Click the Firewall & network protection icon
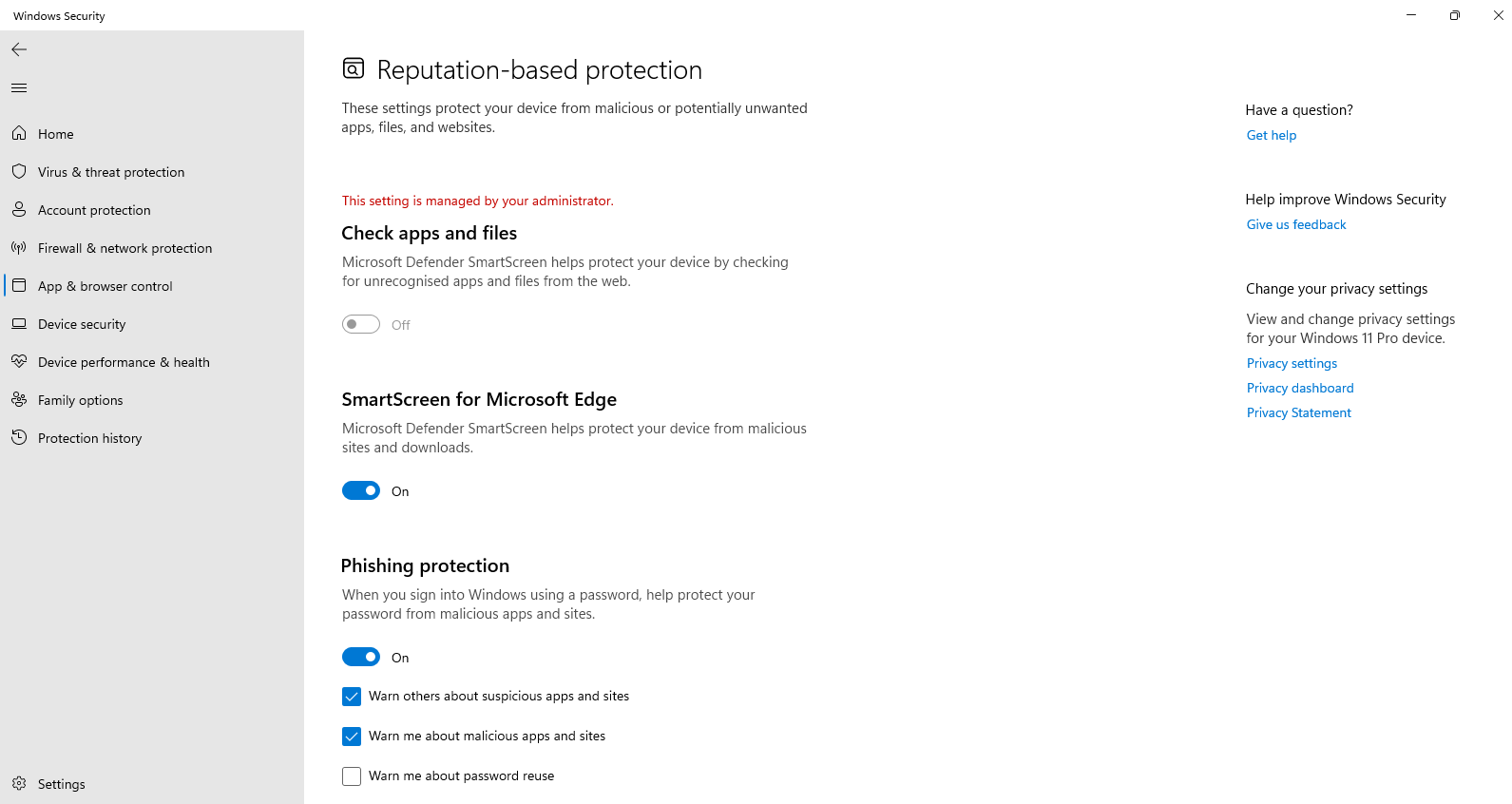 click(x=19, y=248)
